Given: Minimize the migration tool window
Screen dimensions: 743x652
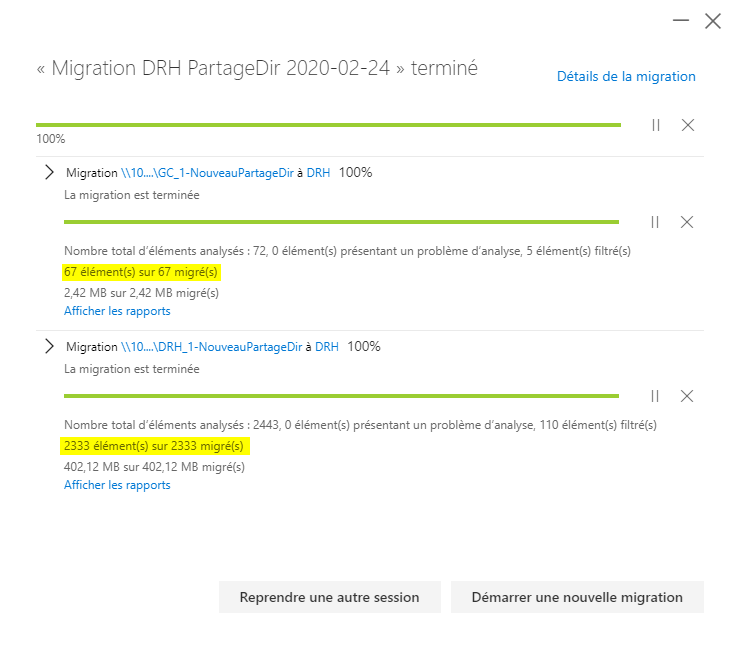Looking at the screenshot, I should 681,20.
